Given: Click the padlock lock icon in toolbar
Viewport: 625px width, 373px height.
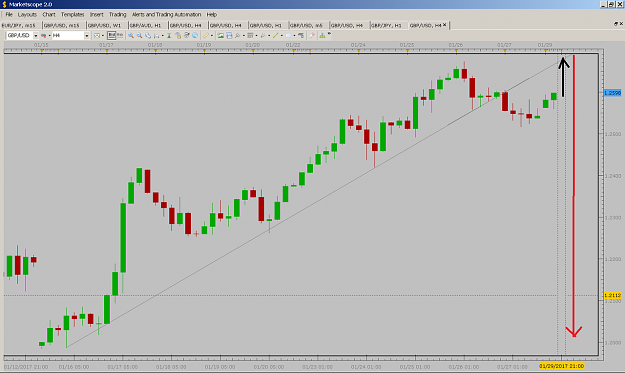Looking at the screenshot, I should point(178,35).
